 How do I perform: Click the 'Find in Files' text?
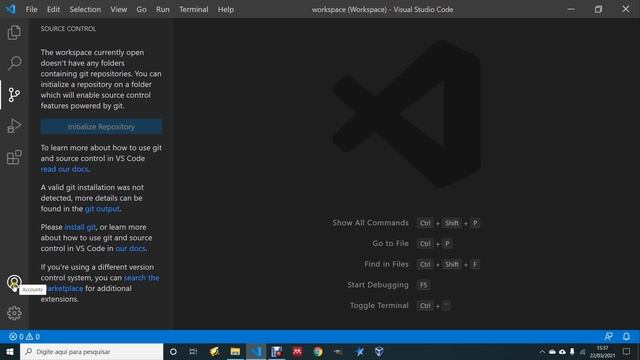(x=386, y=264)
